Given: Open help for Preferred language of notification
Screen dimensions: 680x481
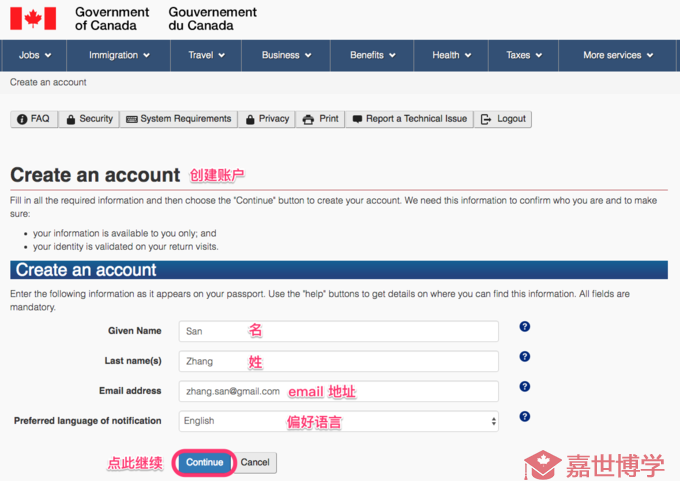Looking at the screenshot, I should [524, 417].
